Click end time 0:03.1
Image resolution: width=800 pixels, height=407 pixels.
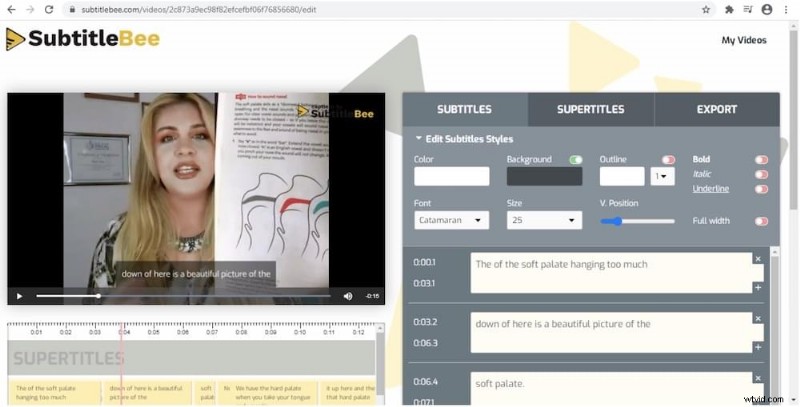click(424, 283)
